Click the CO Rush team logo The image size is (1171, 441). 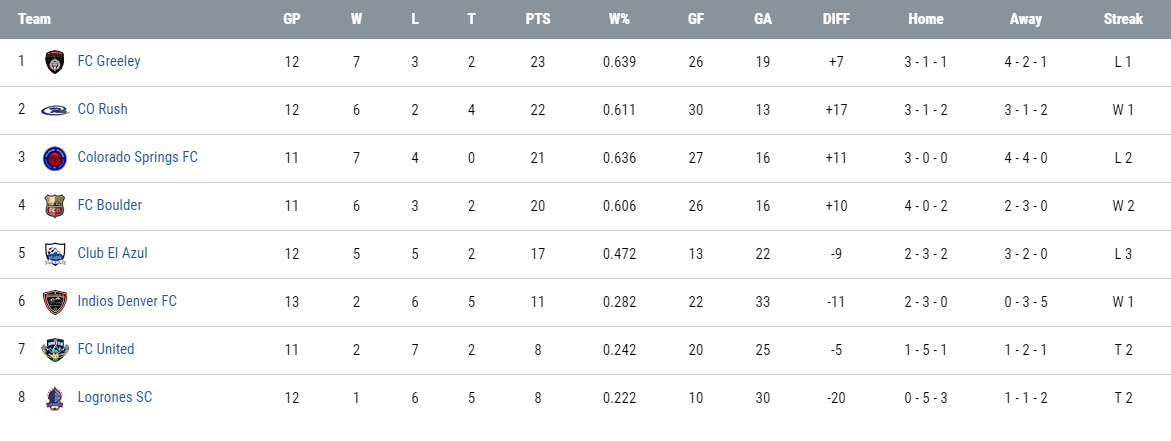tap(55, 110)
